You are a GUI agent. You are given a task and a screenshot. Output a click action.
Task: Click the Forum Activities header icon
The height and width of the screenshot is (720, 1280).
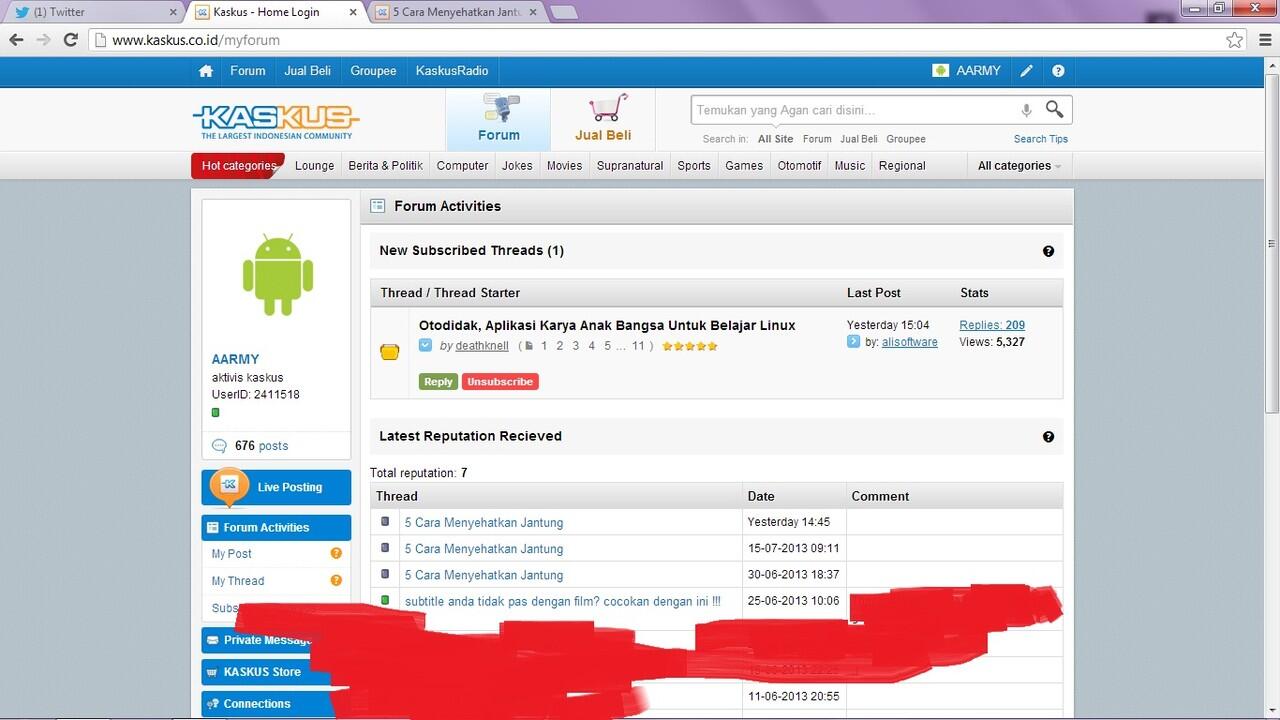pyautogui.click(x=377, y=206)
